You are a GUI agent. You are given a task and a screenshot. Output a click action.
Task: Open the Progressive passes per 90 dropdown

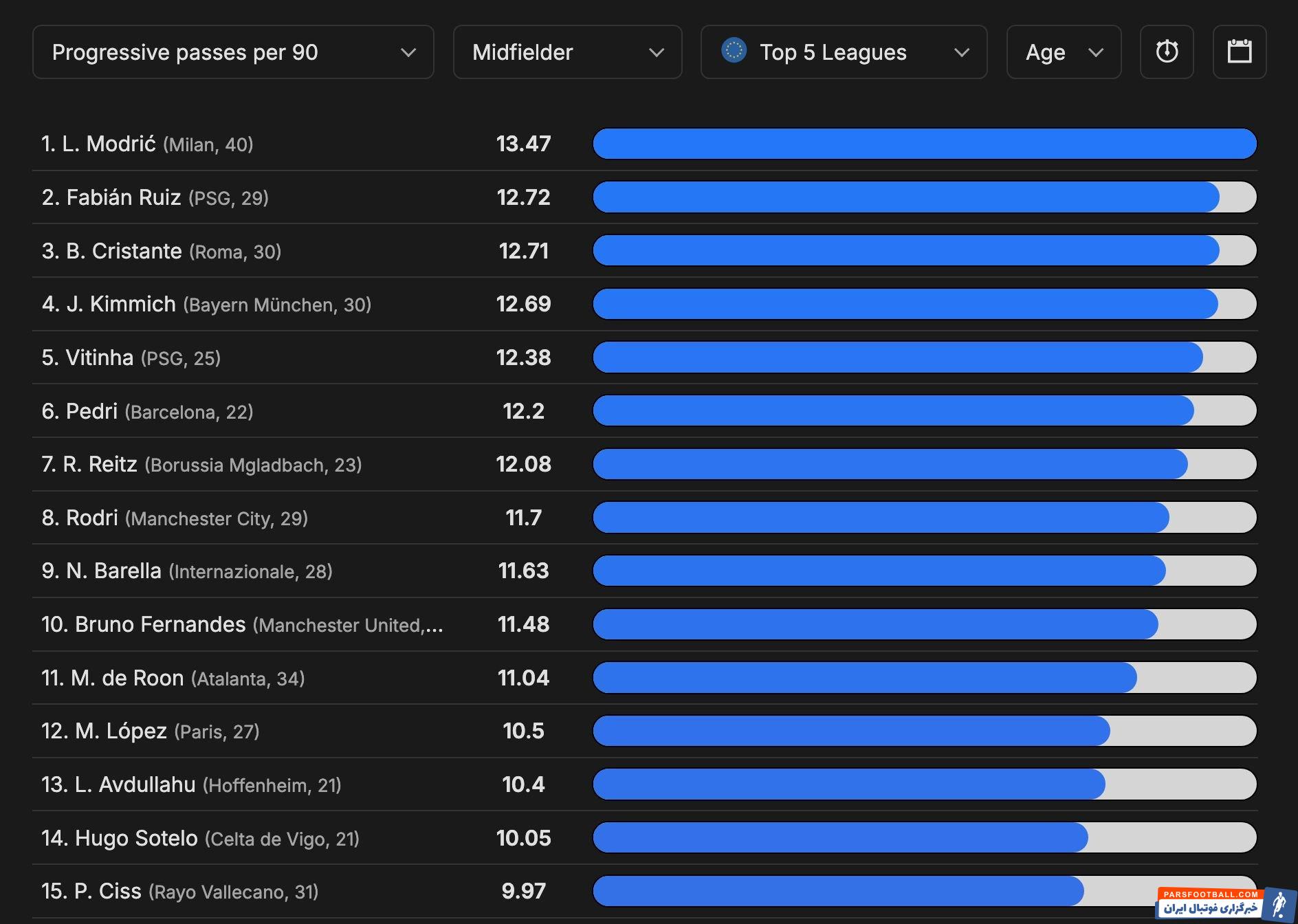click(233, 52)
